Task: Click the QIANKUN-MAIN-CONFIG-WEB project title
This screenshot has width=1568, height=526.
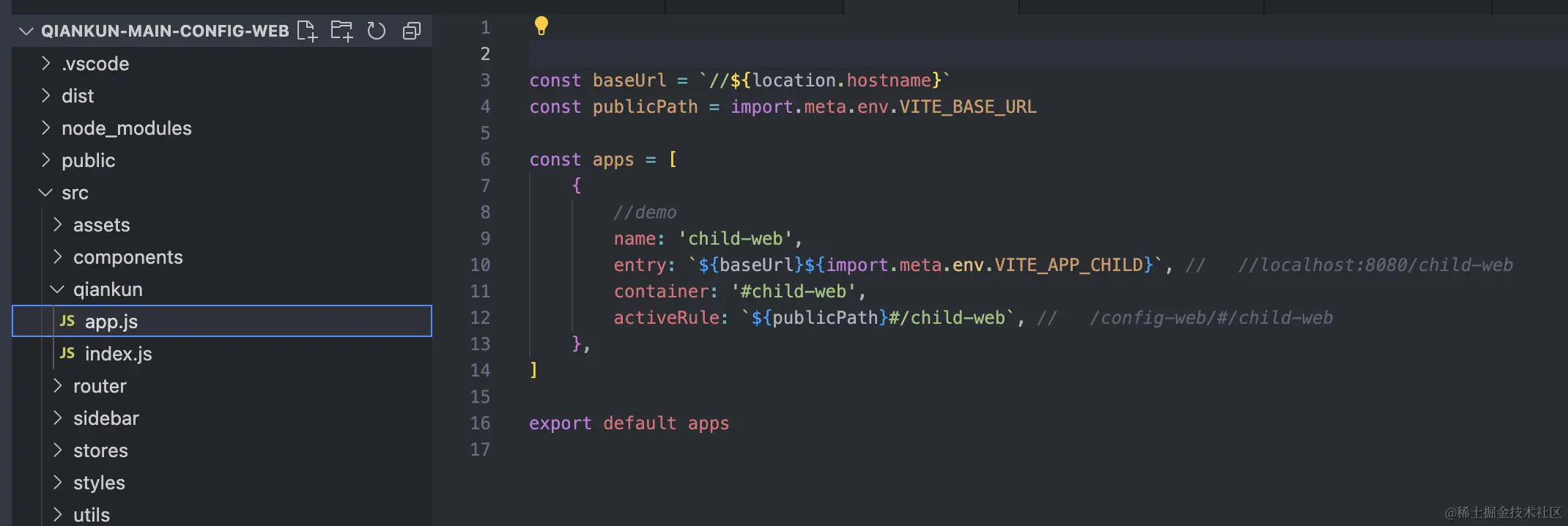Action: click(x=165, y=31)
